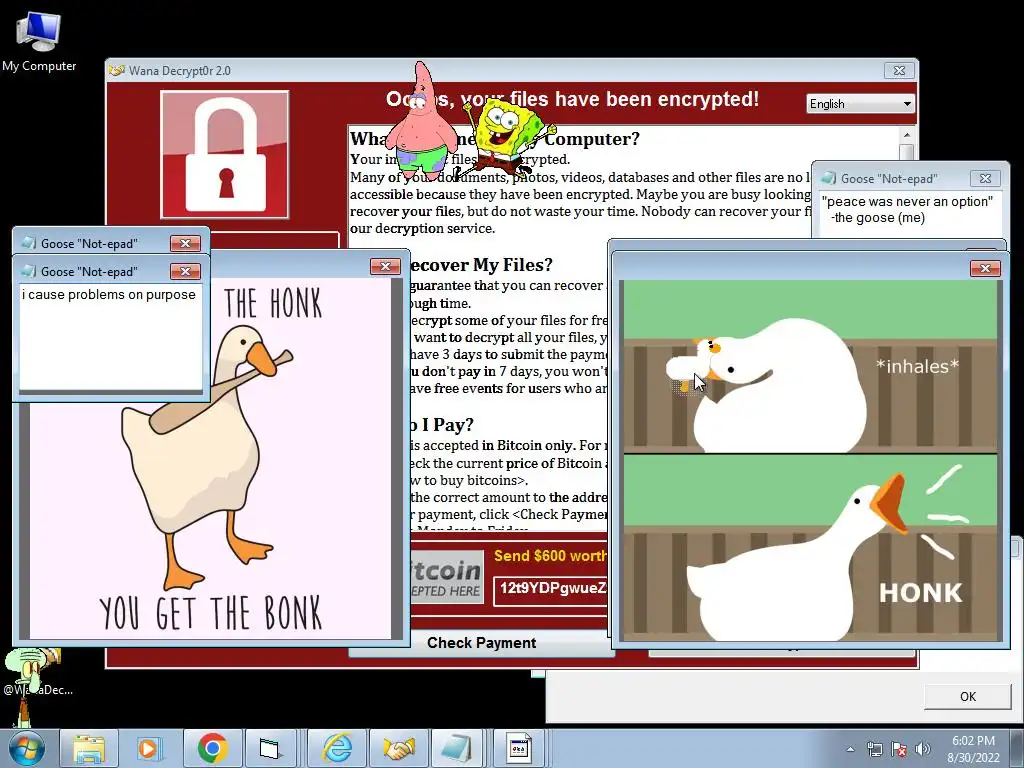Close the "peace was never an option" Not-epad

[x=985, y=178]
